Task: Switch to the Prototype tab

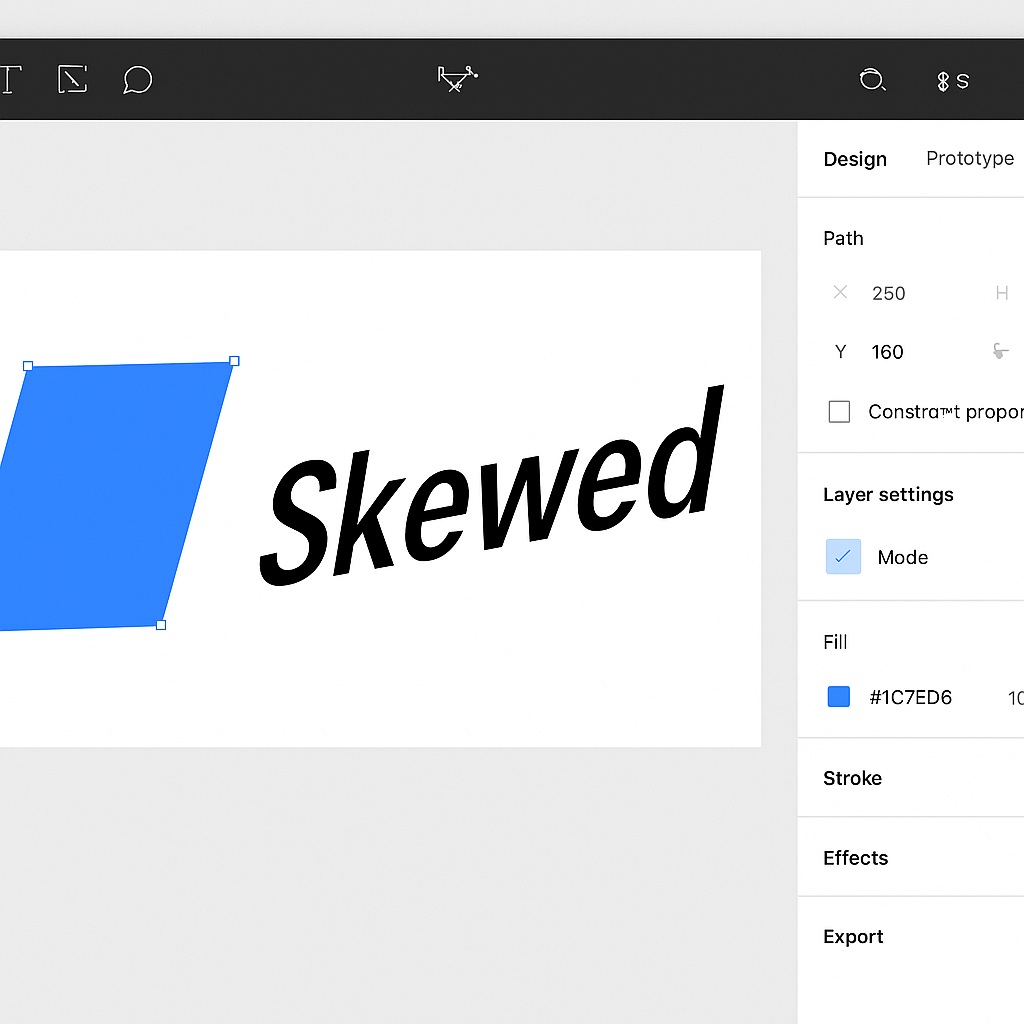Action: click(x=969, y=158)
